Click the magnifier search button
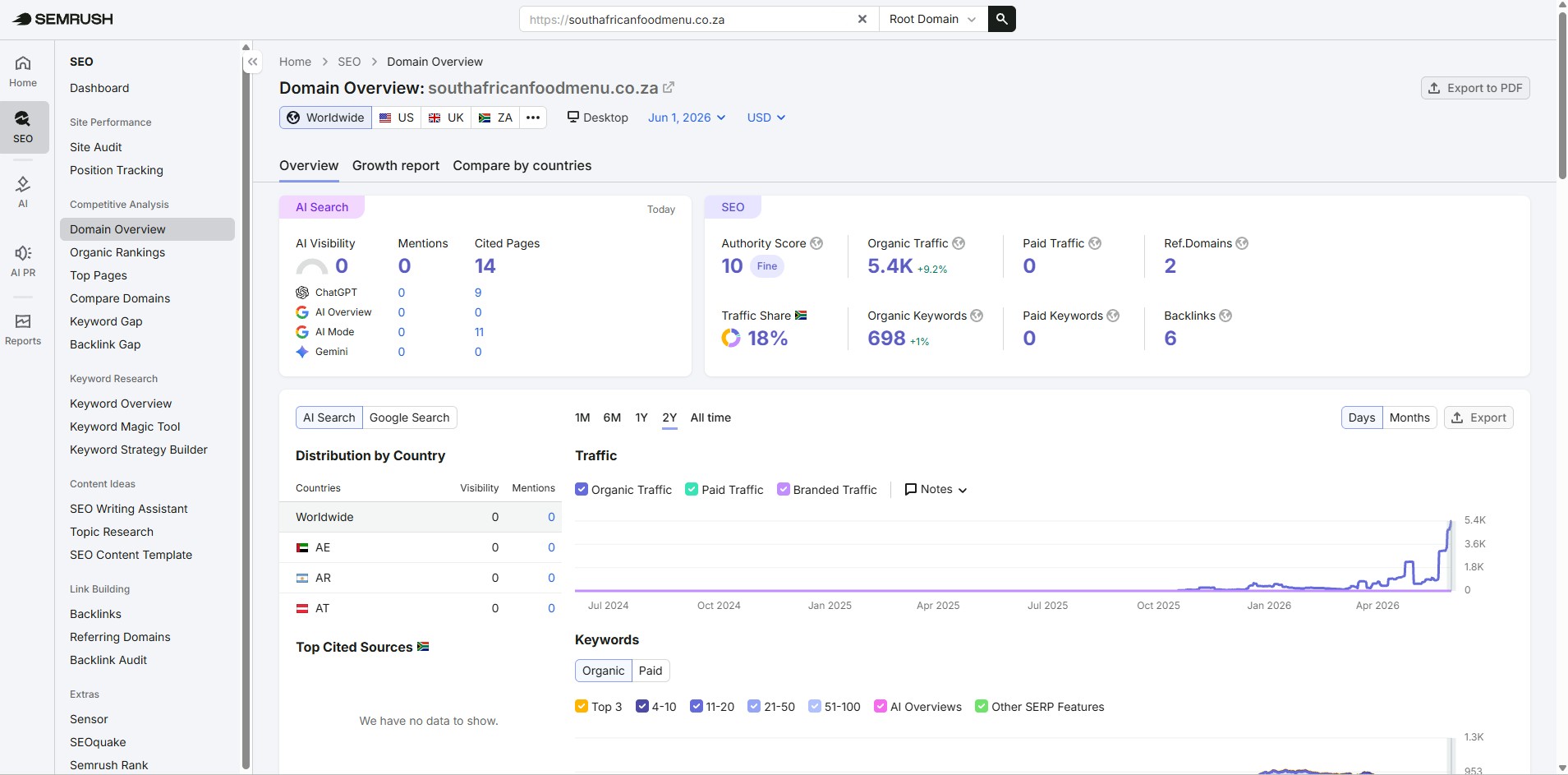Viewport: 1568px width, 775px height. point(1001,19)
